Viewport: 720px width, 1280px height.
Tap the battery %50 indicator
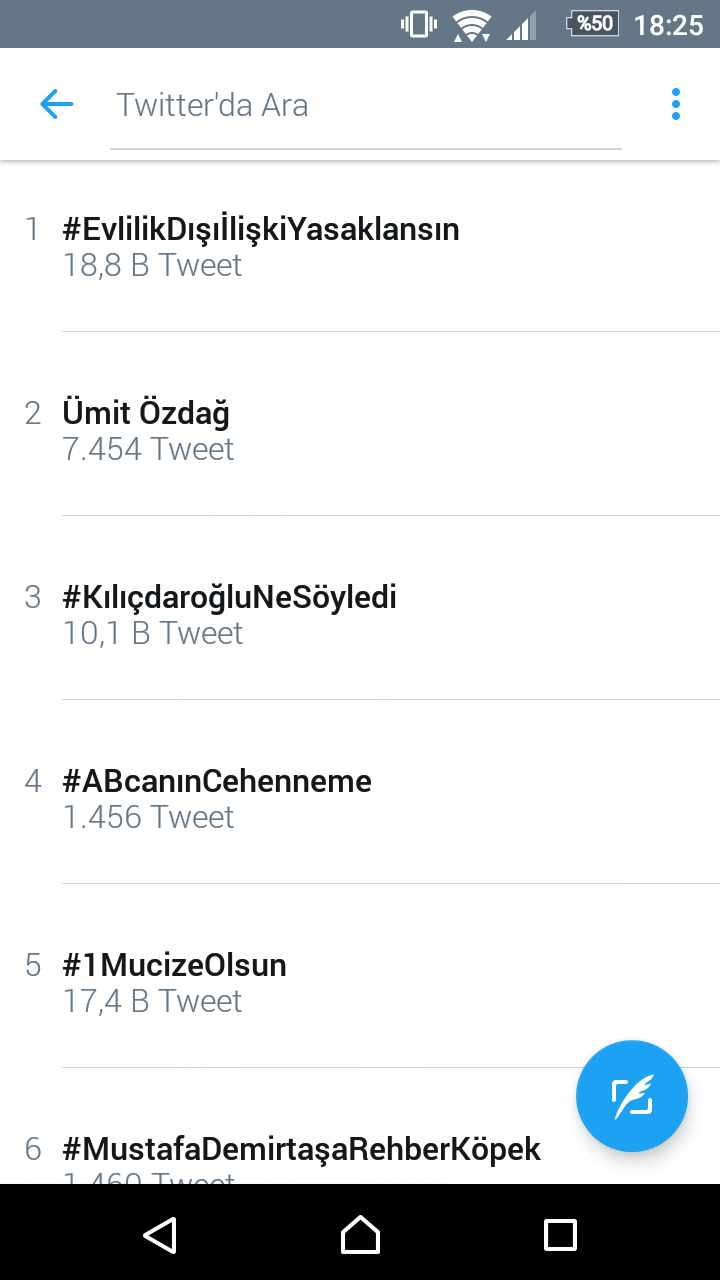tap(592, 24)
